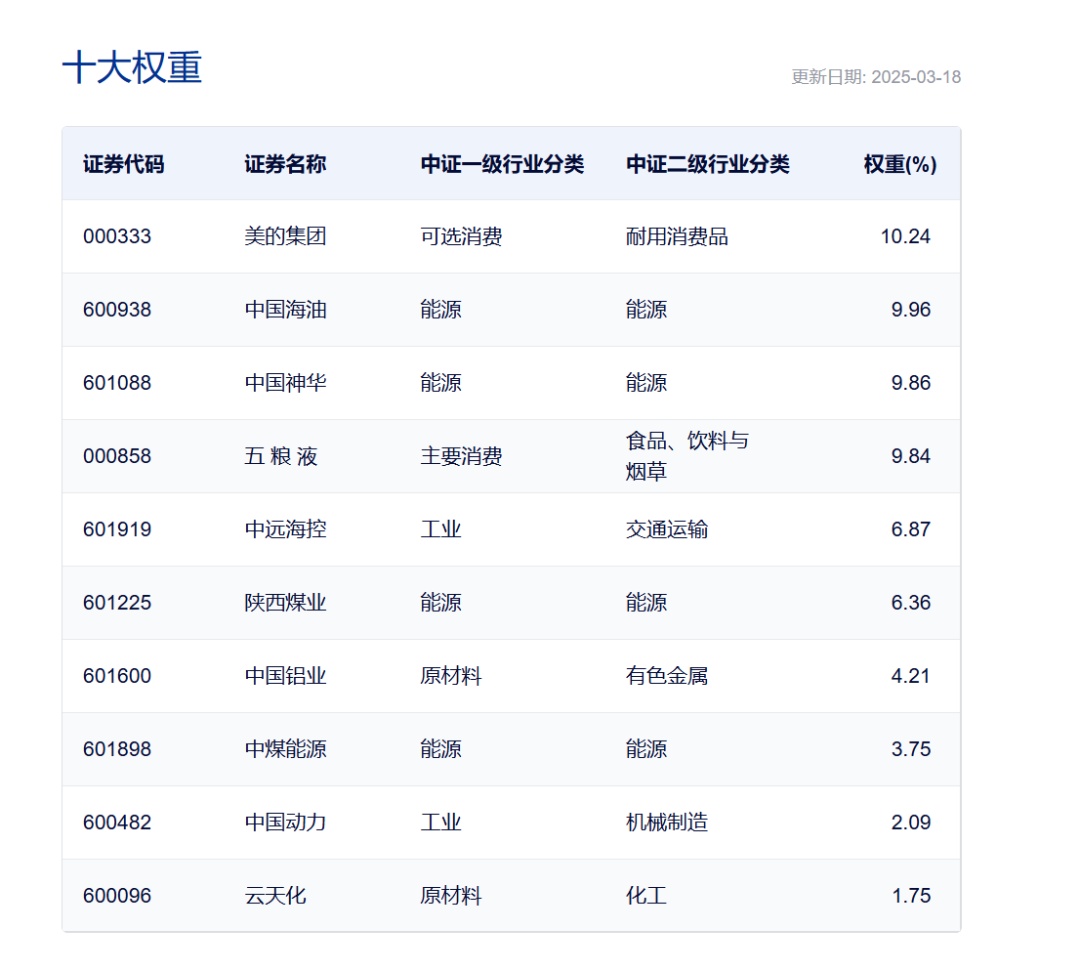Viewport: 1080px width, 971px height.
Task: Click the 证券名称 column header
Action: pyautogui.click(x=285, y=164)
